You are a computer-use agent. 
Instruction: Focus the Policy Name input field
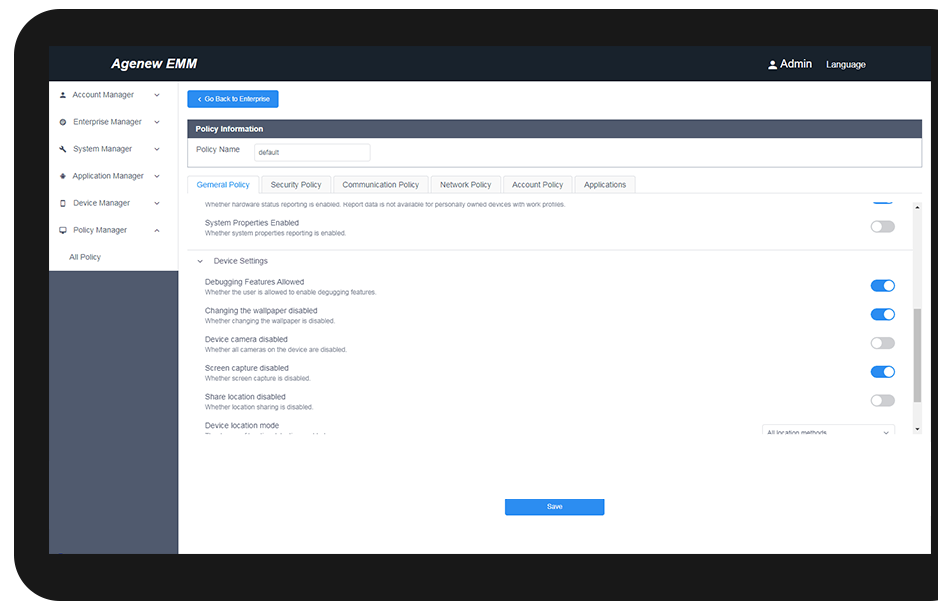point(312,152)
